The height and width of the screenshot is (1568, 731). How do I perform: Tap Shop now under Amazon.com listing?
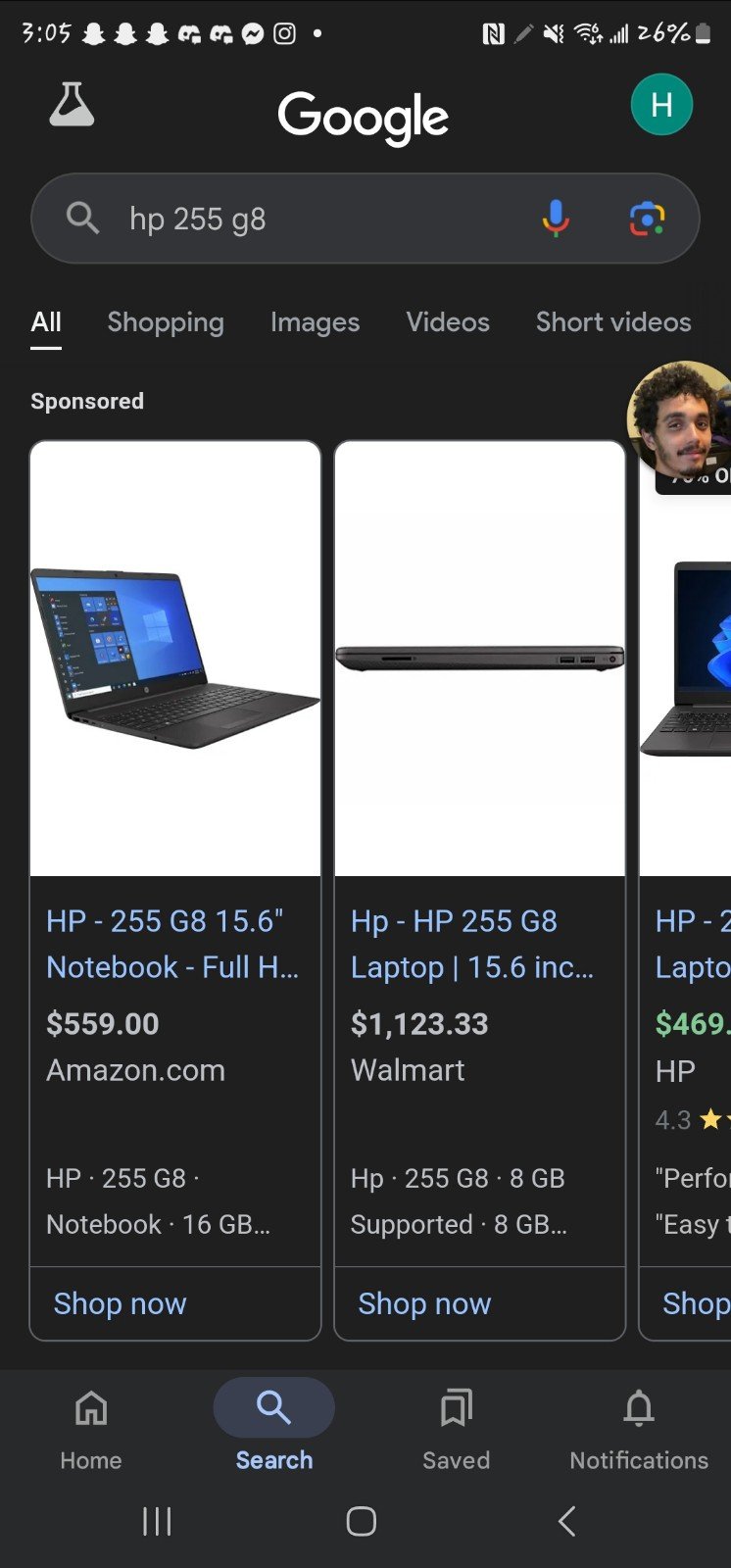click(120, 1303)
